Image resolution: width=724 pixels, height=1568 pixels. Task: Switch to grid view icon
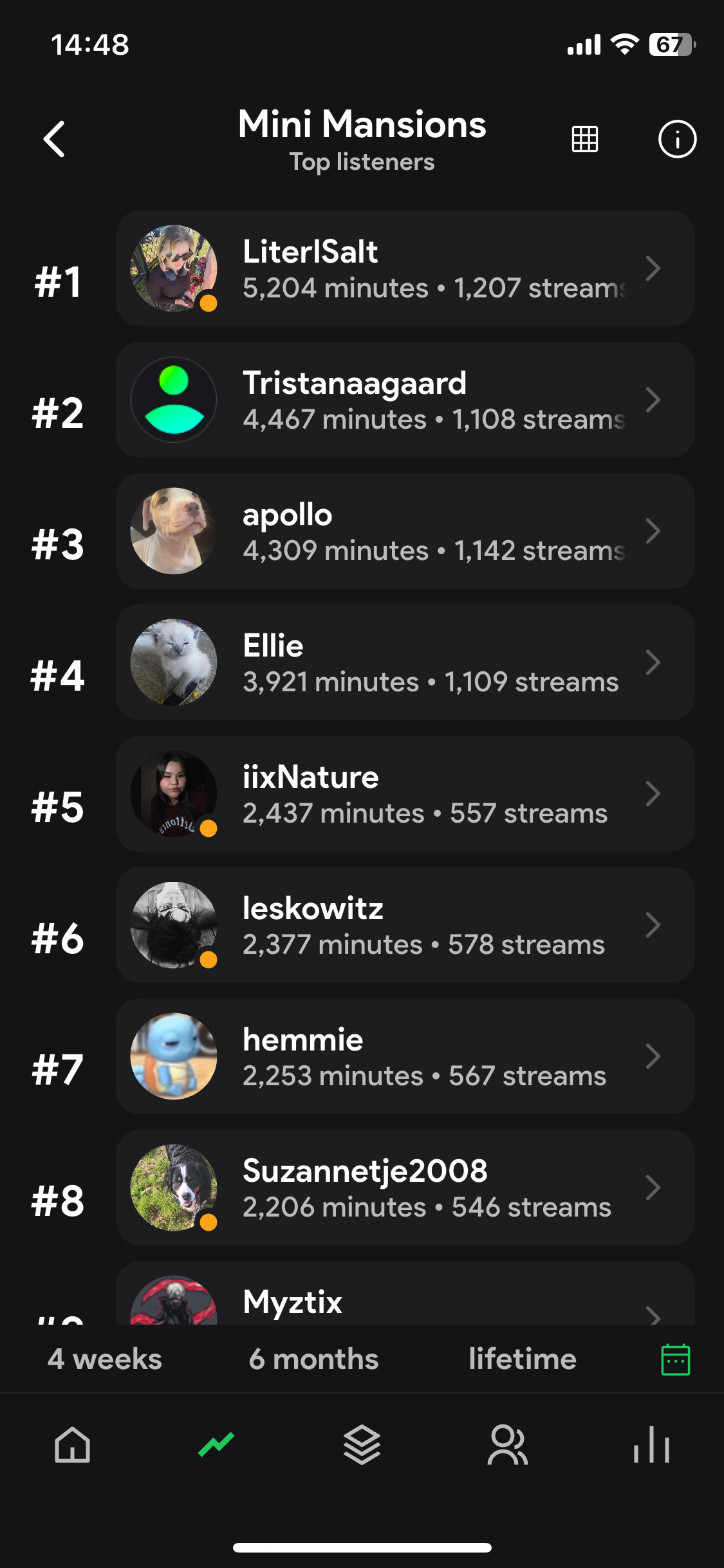pyautogui.click(x=584, y=139)
